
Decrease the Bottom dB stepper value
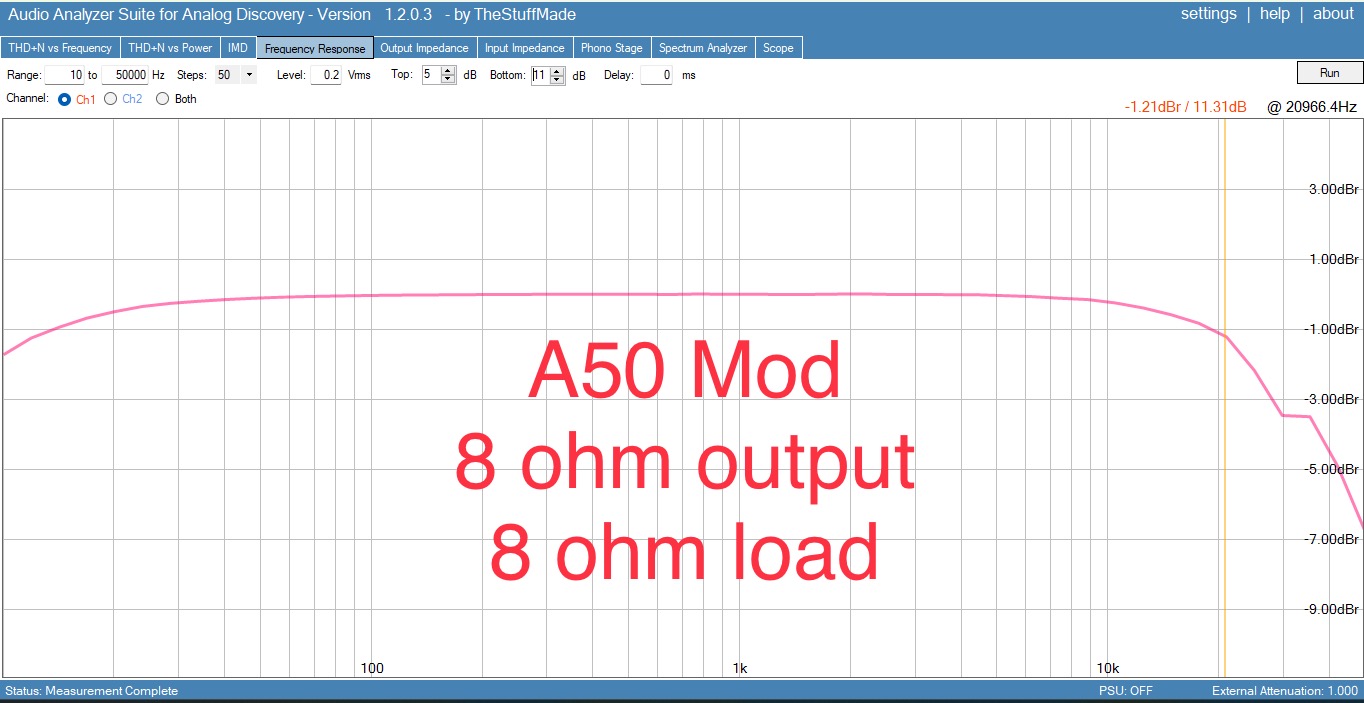(558, 80)
